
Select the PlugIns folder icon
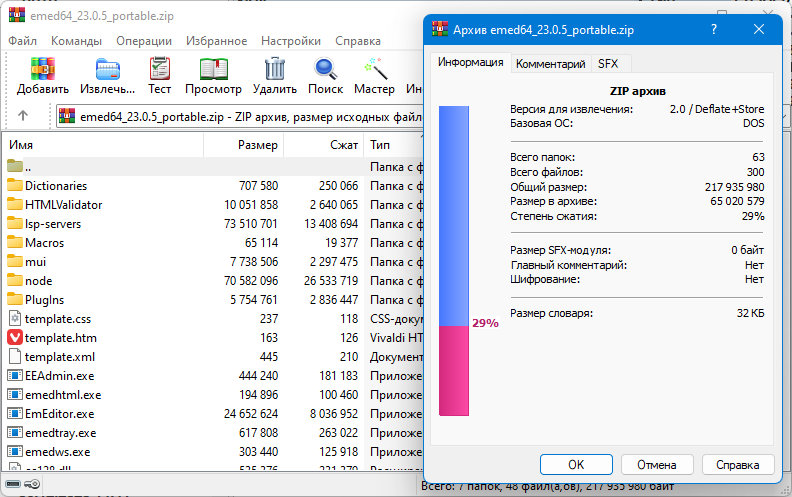click(x=15, y=300)
